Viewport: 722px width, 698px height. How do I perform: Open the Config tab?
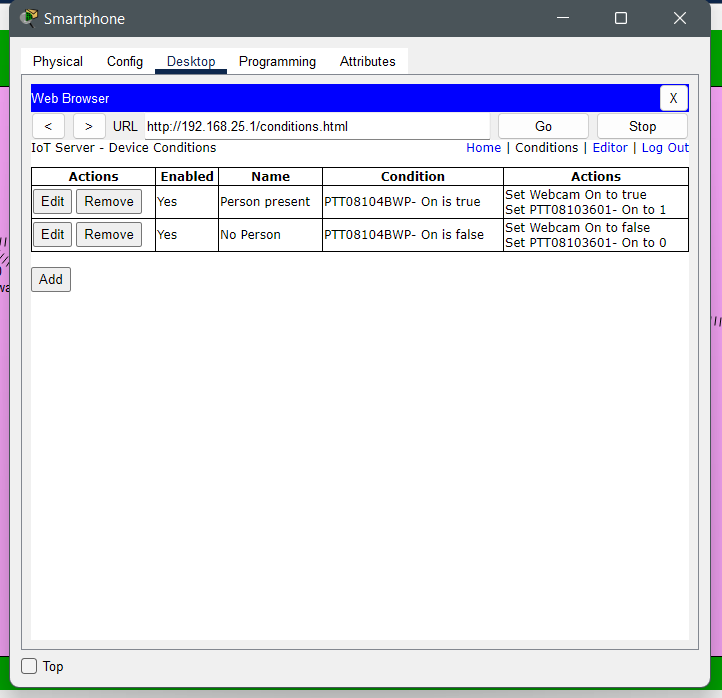pos(125,61)
